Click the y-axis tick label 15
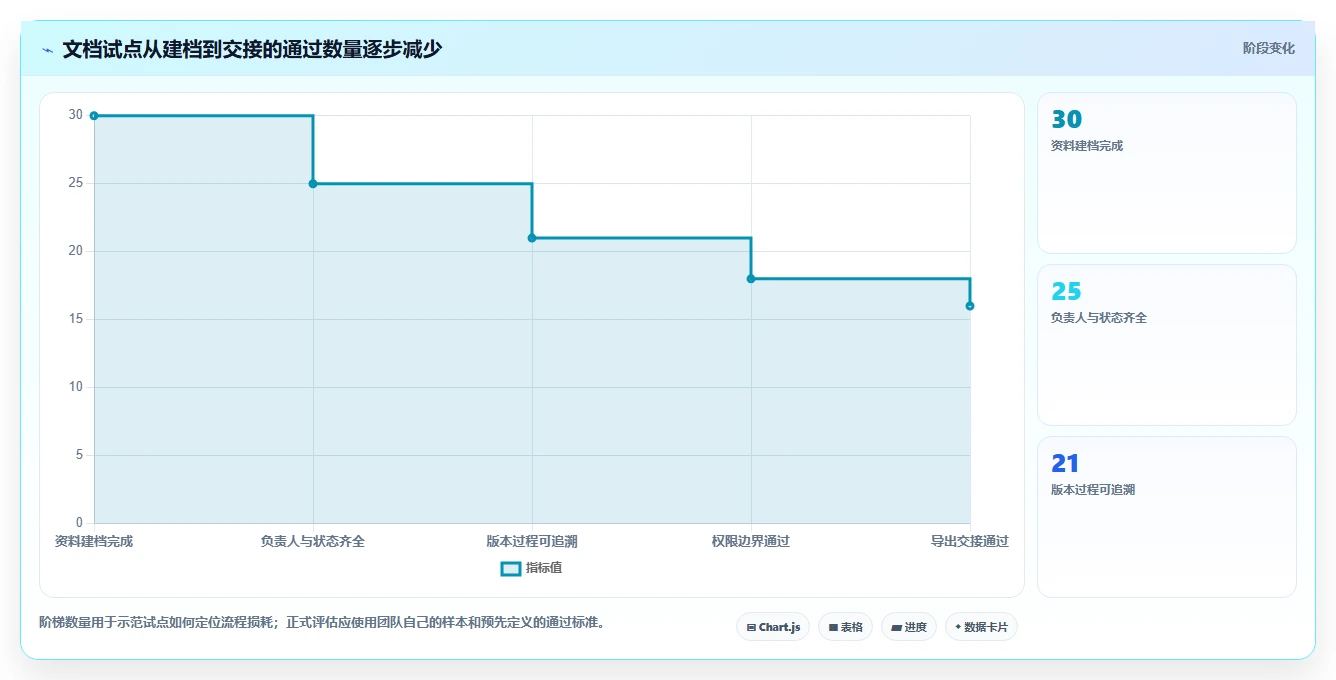Image resolution: width=1336 pixels, height=680 pixels. point(76,319)
